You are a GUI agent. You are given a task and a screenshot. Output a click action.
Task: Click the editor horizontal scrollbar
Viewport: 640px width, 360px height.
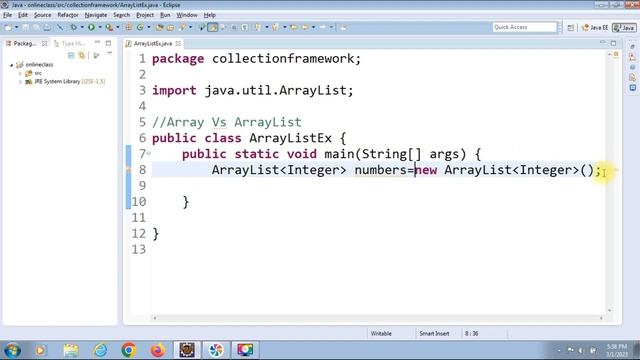378,318
